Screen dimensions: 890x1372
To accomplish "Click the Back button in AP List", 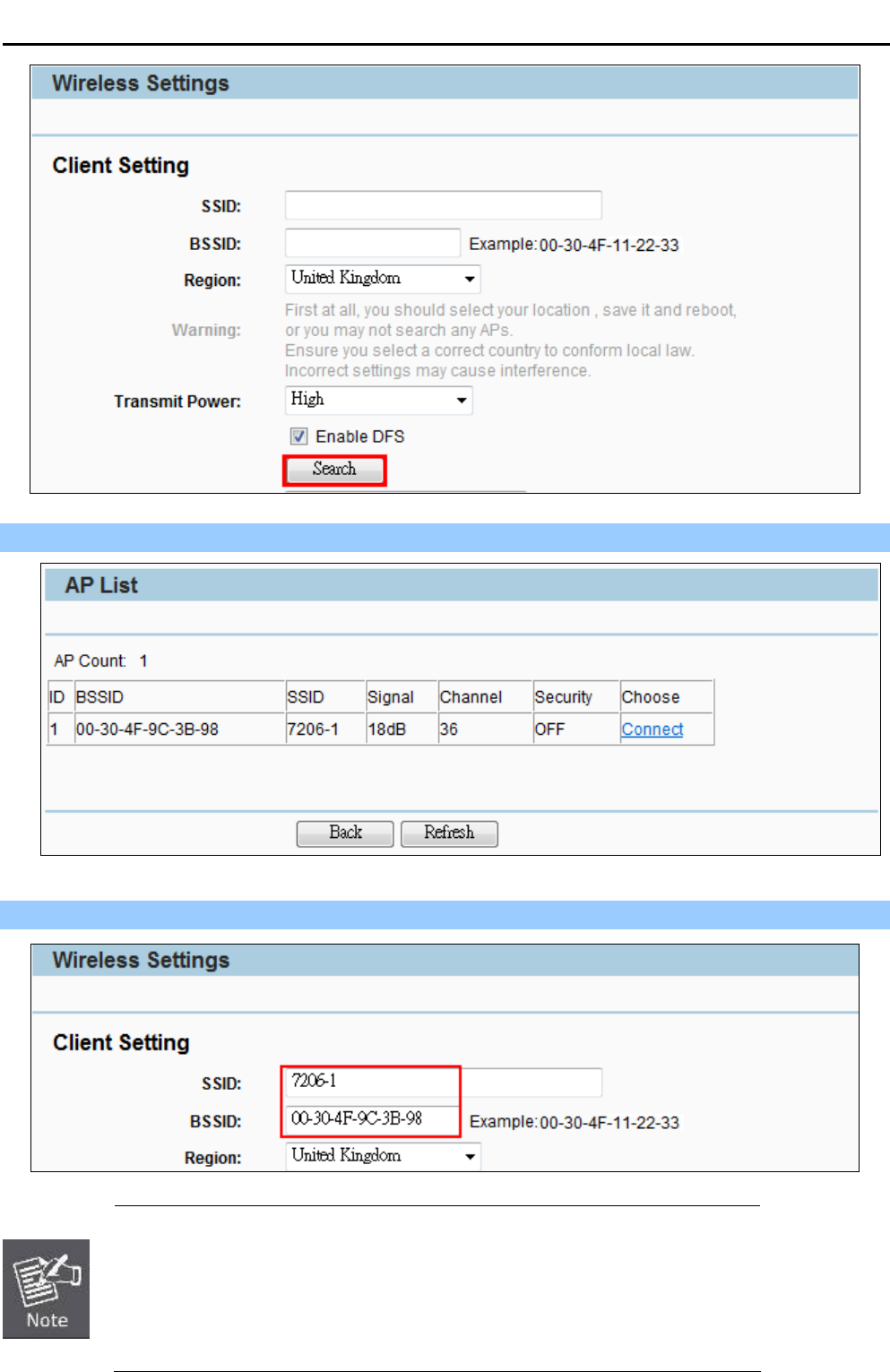I will [x=345, y=833].
